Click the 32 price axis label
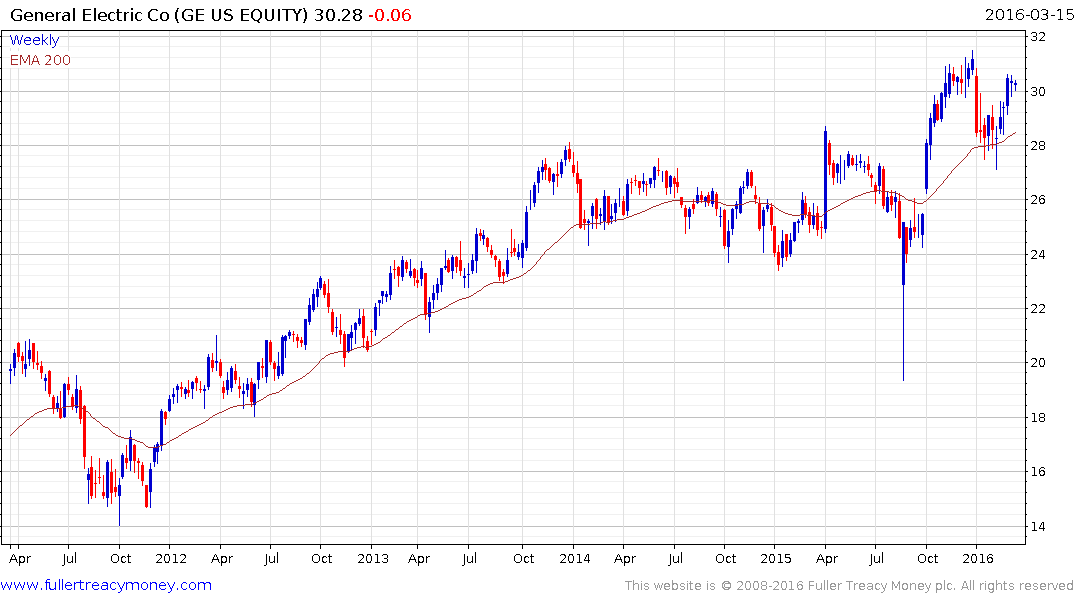Viewport: 1075px width, 600px height. 1038,36
